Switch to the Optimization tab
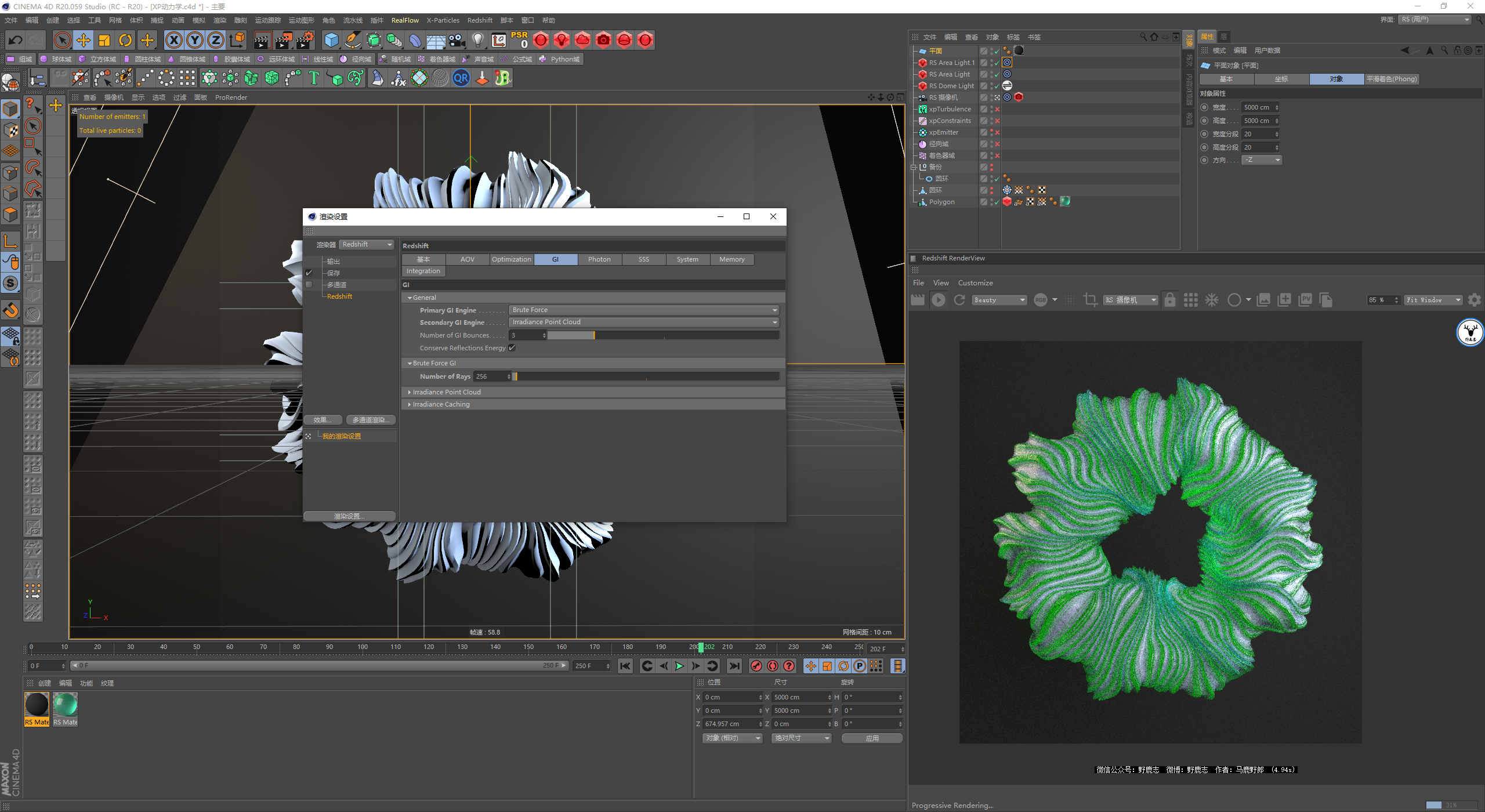This screenshot has width=1485, height=812. tap(511, 259)
